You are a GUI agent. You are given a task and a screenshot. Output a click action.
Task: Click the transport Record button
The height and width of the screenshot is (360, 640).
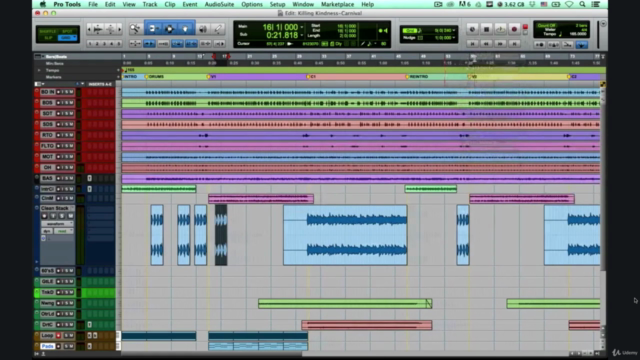point(514,29)
